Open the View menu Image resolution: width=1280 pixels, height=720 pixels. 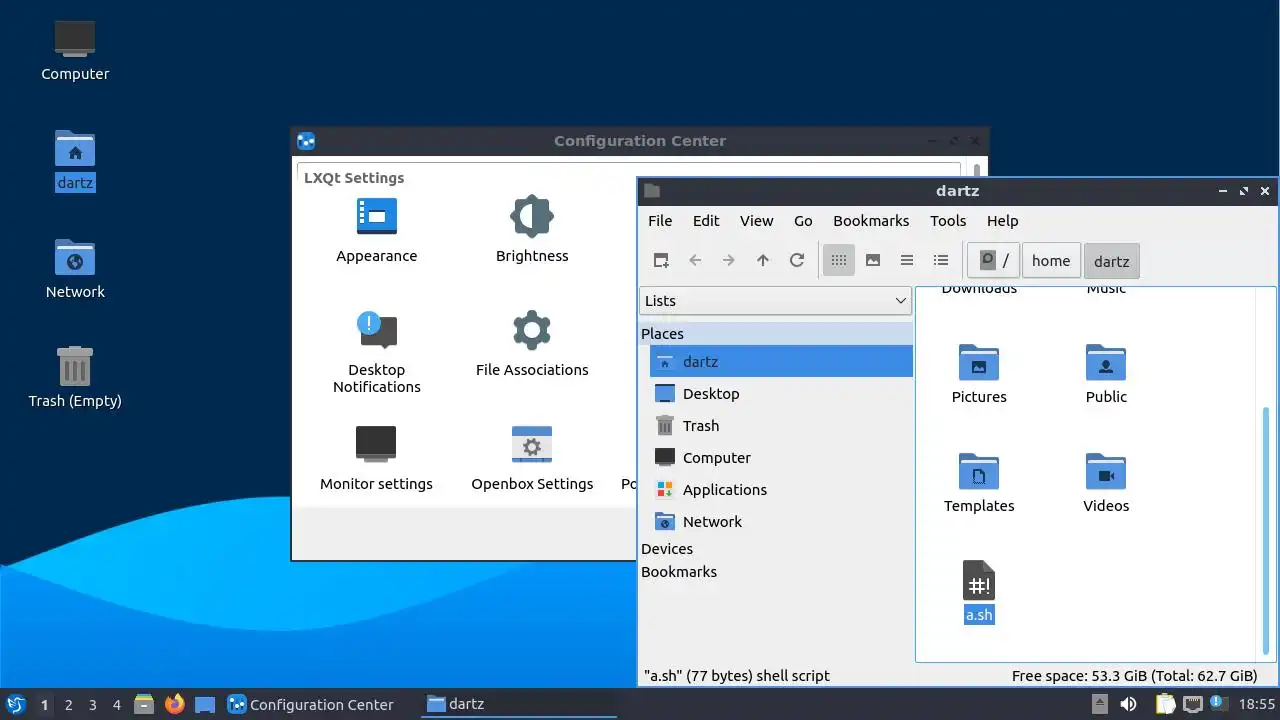[756, 221]
